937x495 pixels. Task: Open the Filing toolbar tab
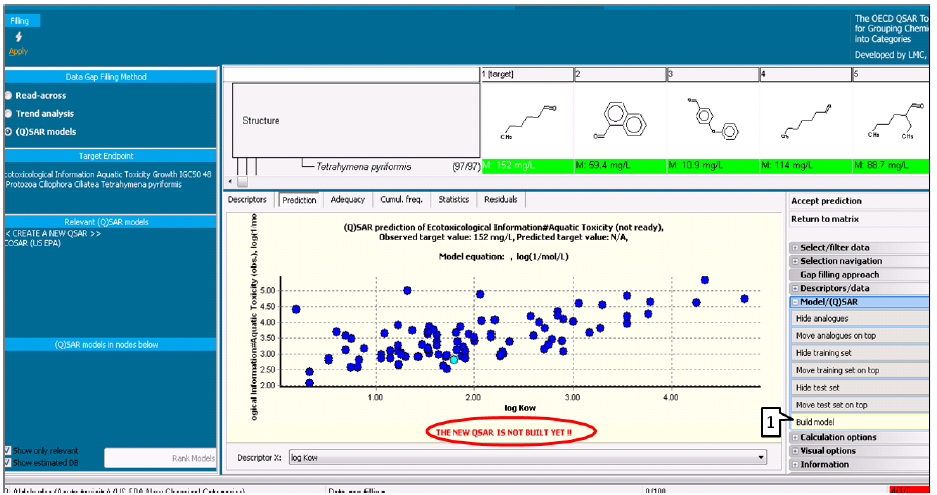click(19, 21)
